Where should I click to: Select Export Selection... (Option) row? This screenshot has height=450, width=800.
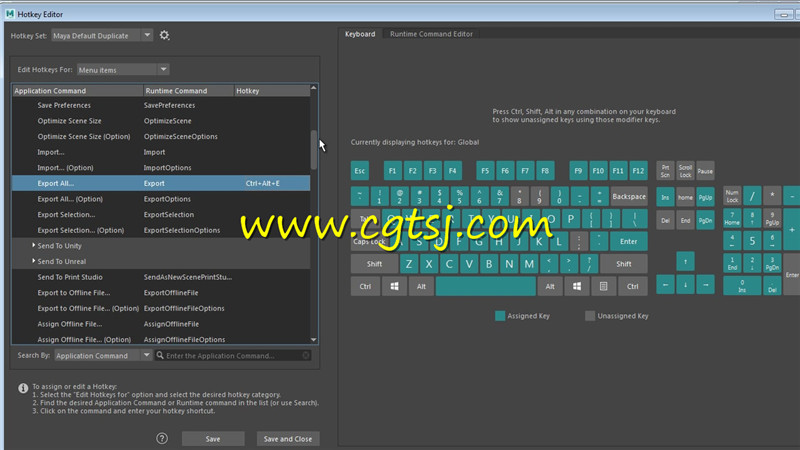tap(161, 230)
